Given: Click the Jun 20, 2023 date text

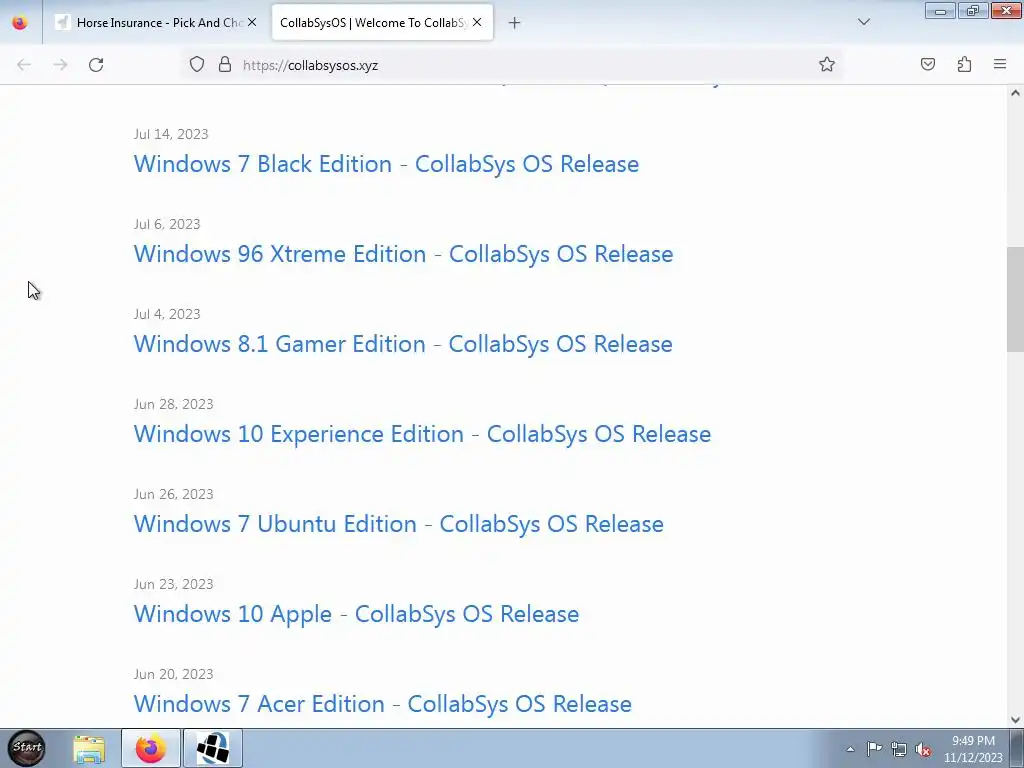Looking at the screenshot, I should 173,675.
